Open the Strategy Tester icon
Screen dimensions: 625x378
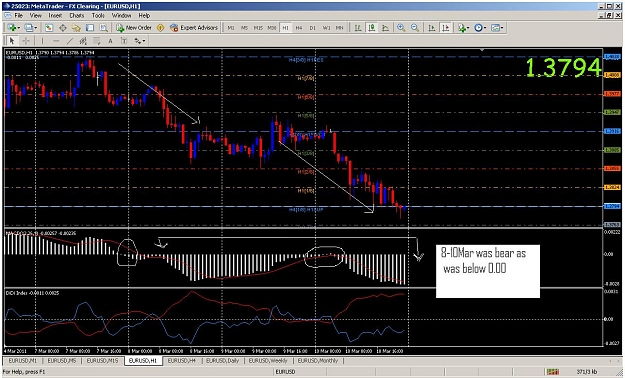tap(104, 28)
